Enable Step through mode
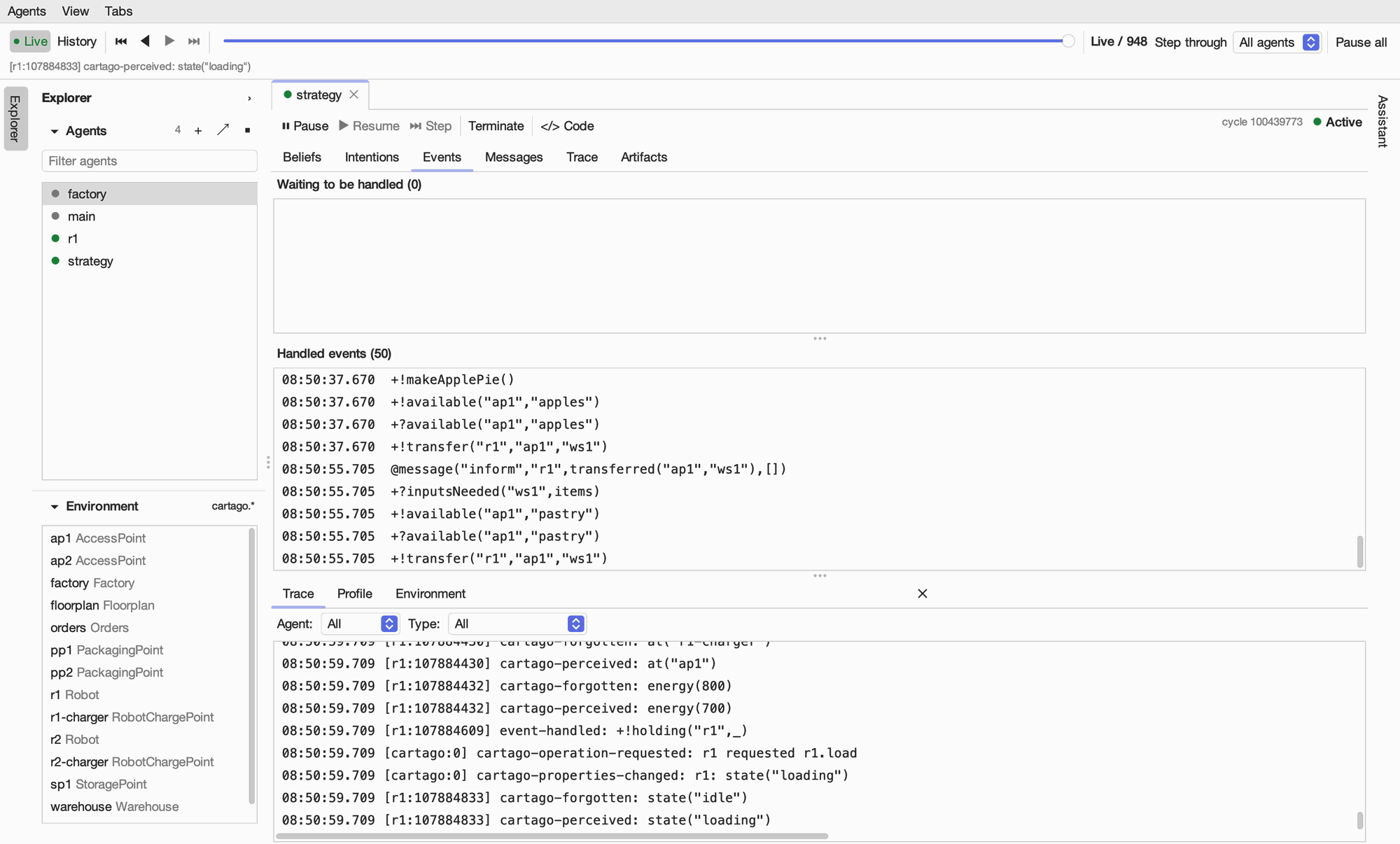1400x844 pixels. point(1191,42)
